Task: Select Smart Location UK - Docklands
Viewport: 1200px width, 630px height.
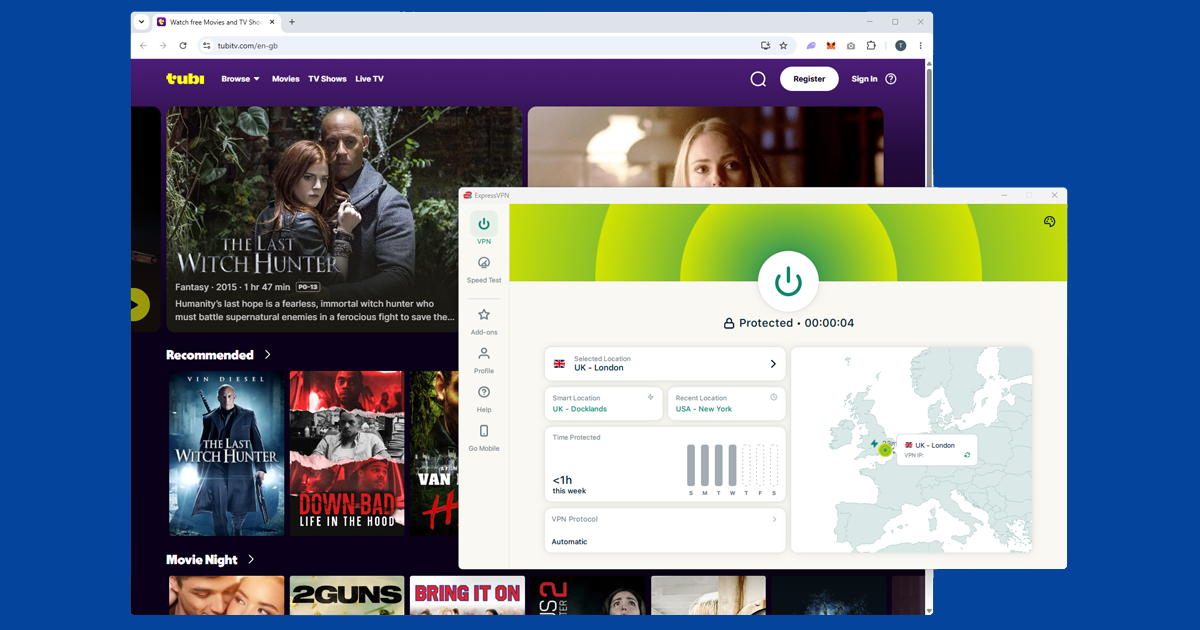Action: (x=603, y=404)
